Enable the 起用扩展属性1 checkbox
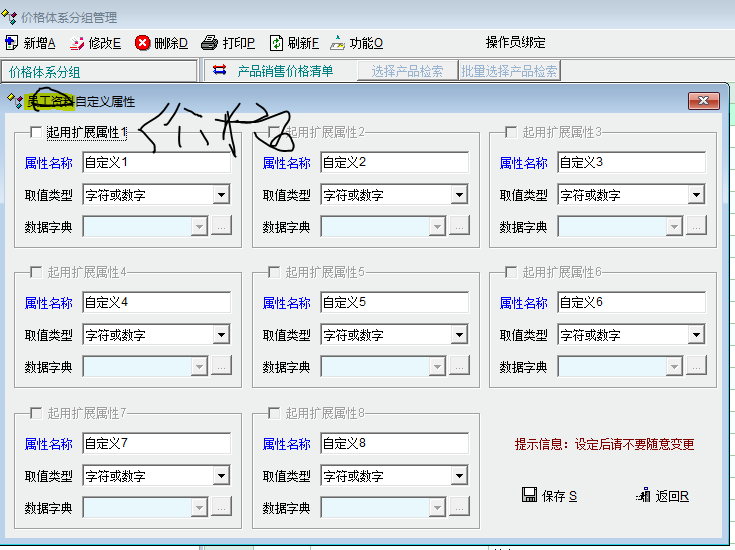 click(37, 132)
